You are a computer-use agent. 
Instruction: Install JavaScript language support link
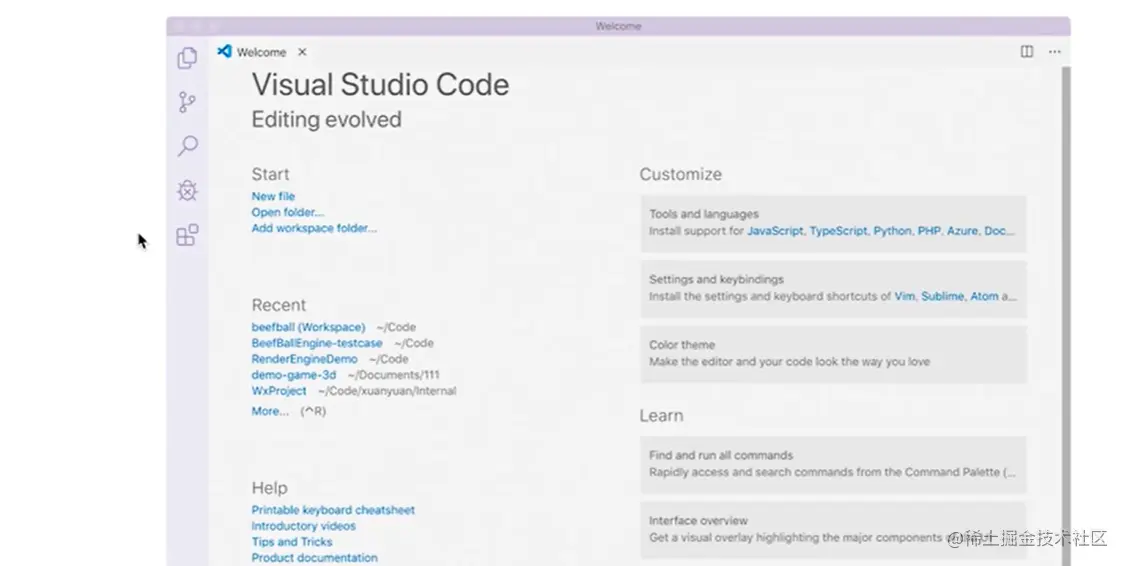[x=775, y=231]
